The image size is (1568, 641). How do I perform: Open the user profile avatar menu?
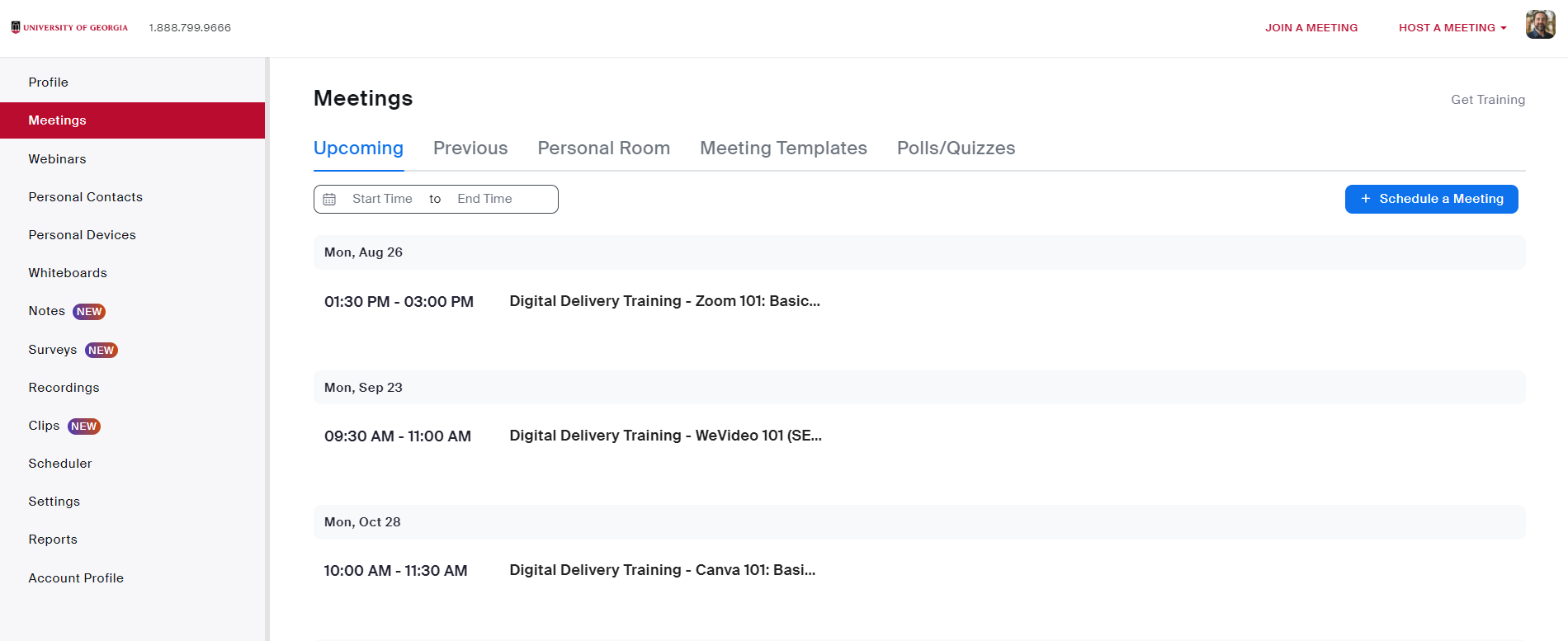(x=1540, y=25)
